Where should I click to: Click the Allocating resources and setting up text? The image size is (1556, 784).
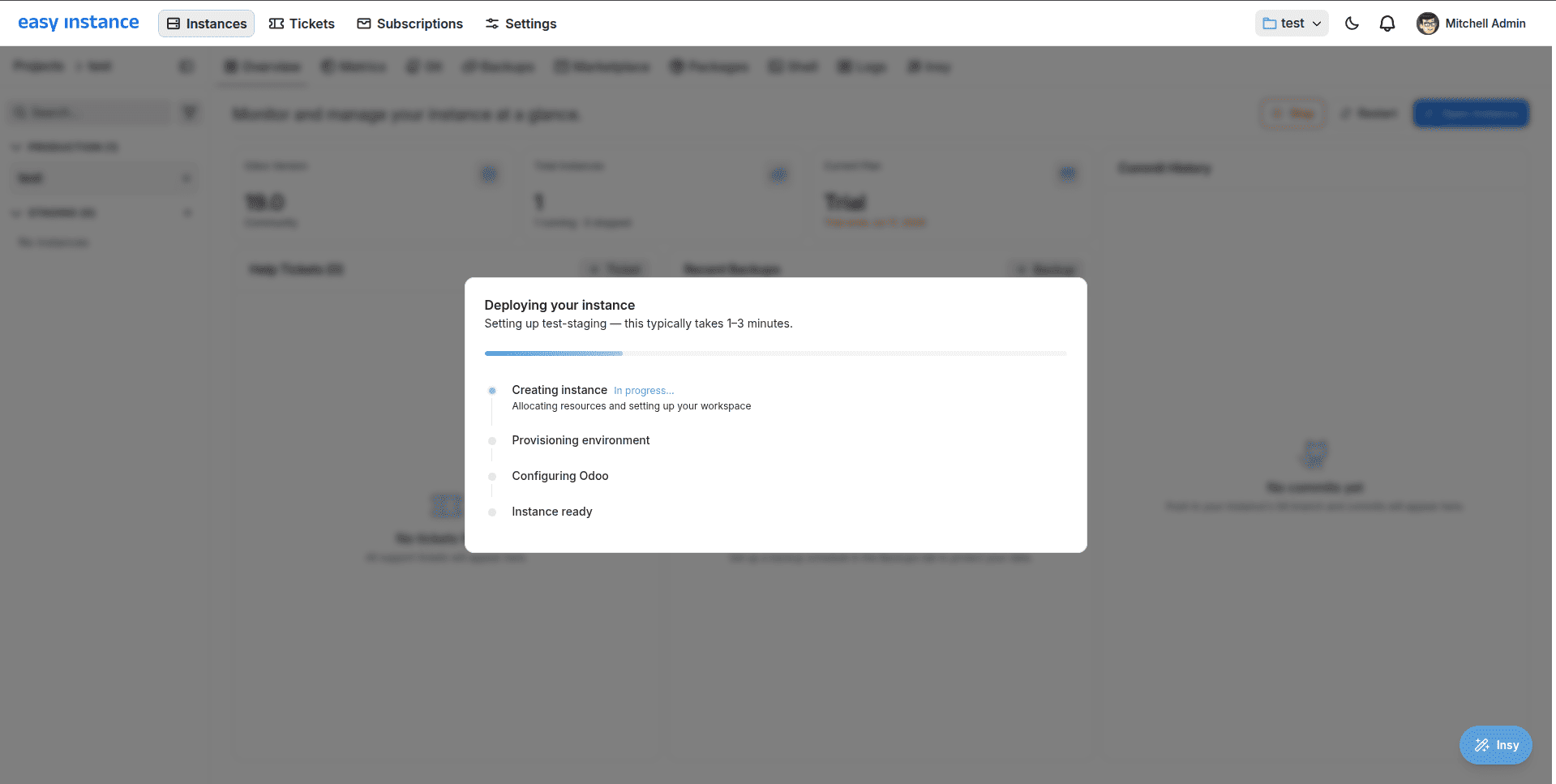[631, 406]
